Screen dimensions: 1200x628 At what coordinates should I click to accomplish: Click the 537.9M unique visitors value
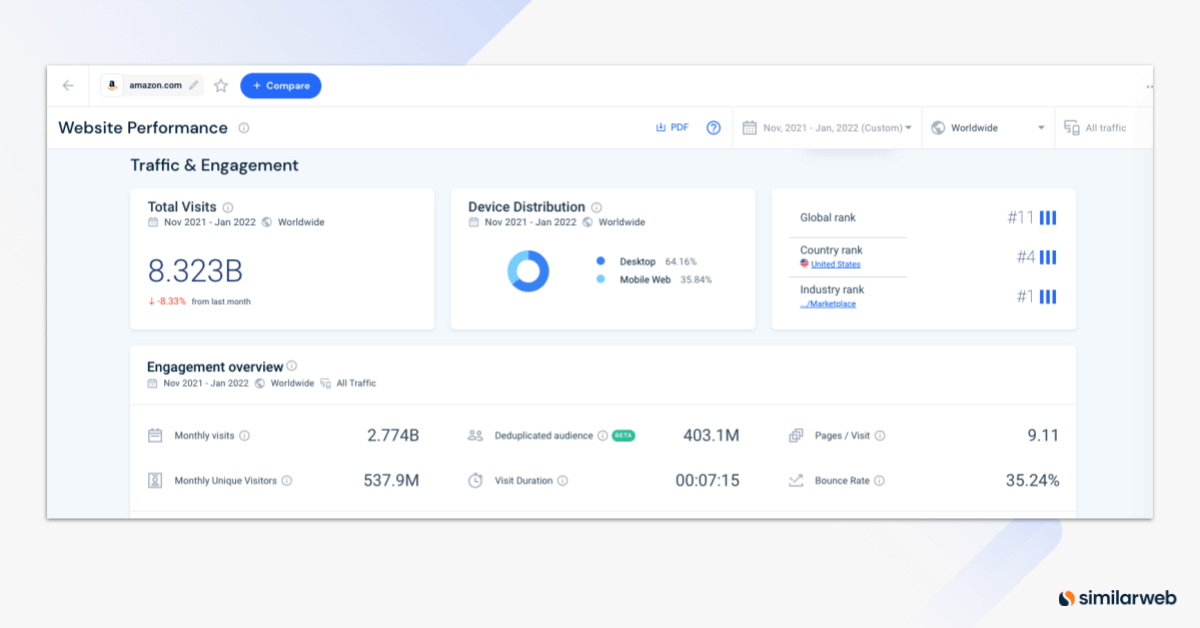coord(391,481)
